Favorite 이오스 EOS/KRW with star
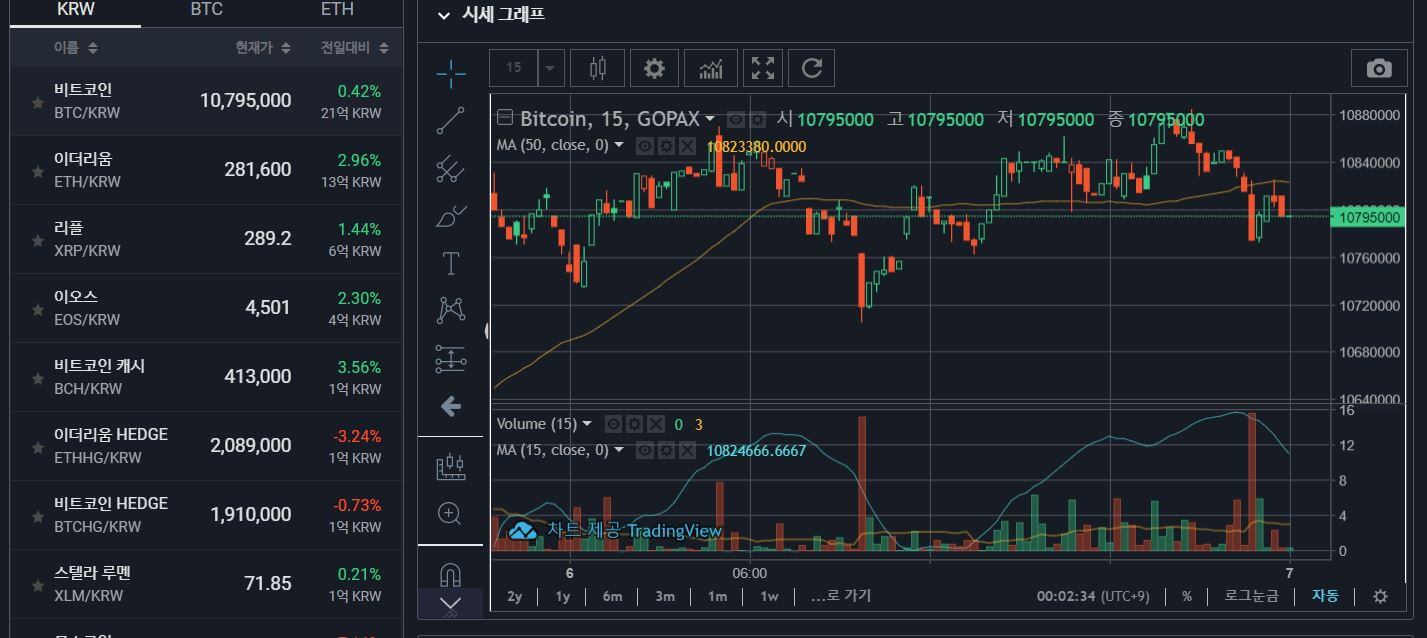The width and height of the screenshot is (1427, 638). (37, 310)
